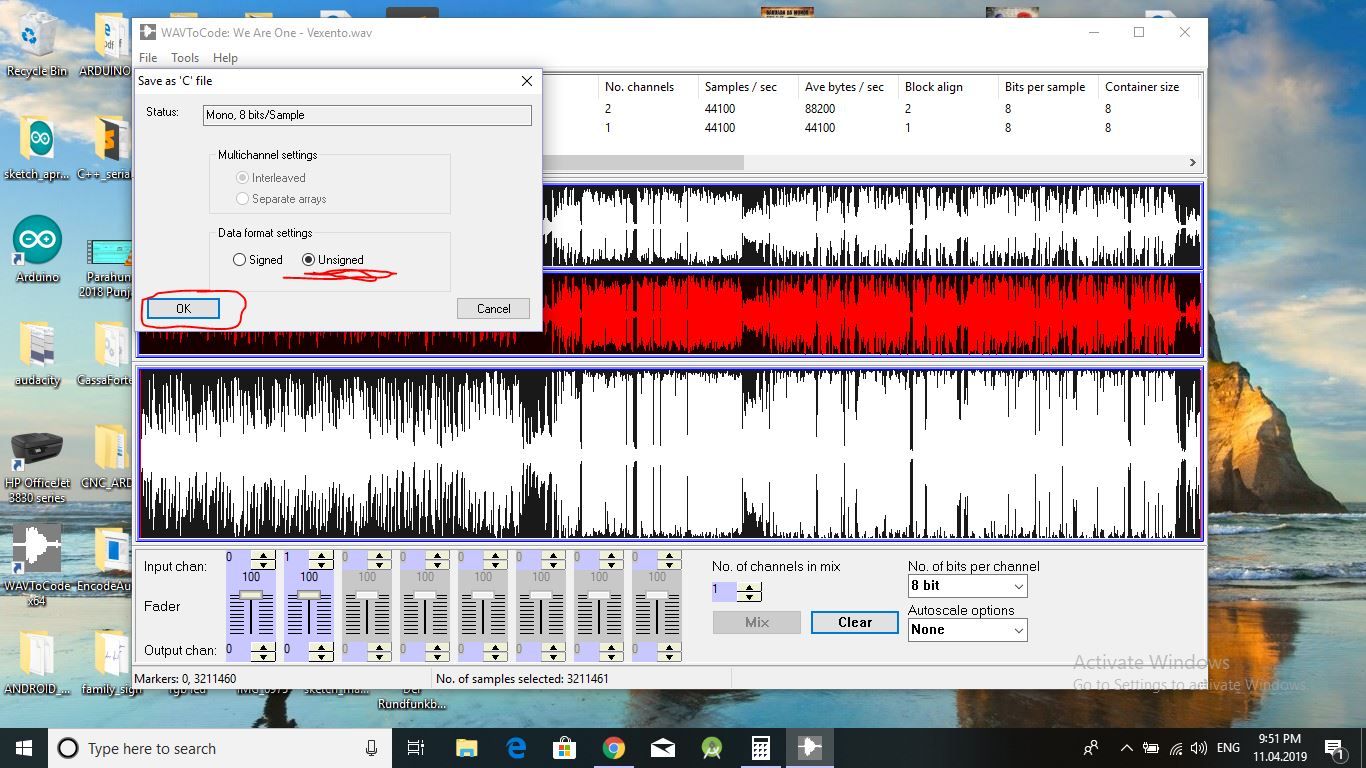Select the Signed data format option
The height and width of the screenshot is (768, 1366).
240,259
